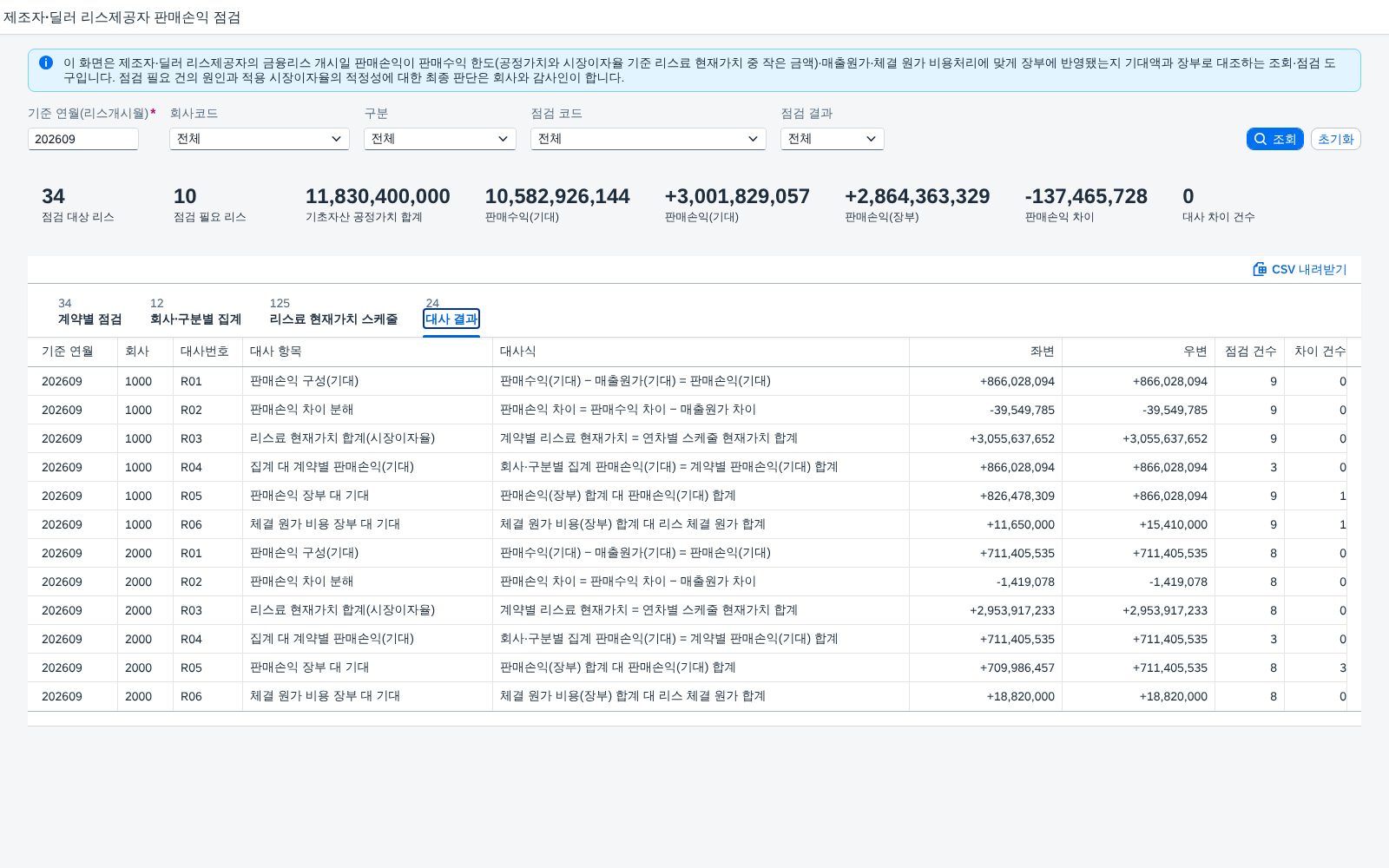This screenshot has height=868, width=1389.
Task: Click the info icon in the blue banner
Action: tap(46, 62)
